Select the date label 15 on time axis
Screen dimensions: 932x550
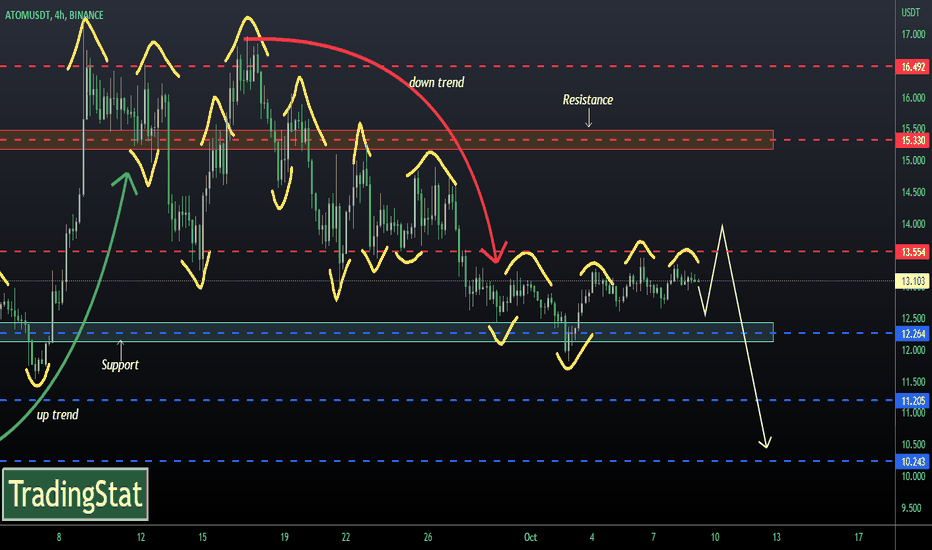[203, 538]
